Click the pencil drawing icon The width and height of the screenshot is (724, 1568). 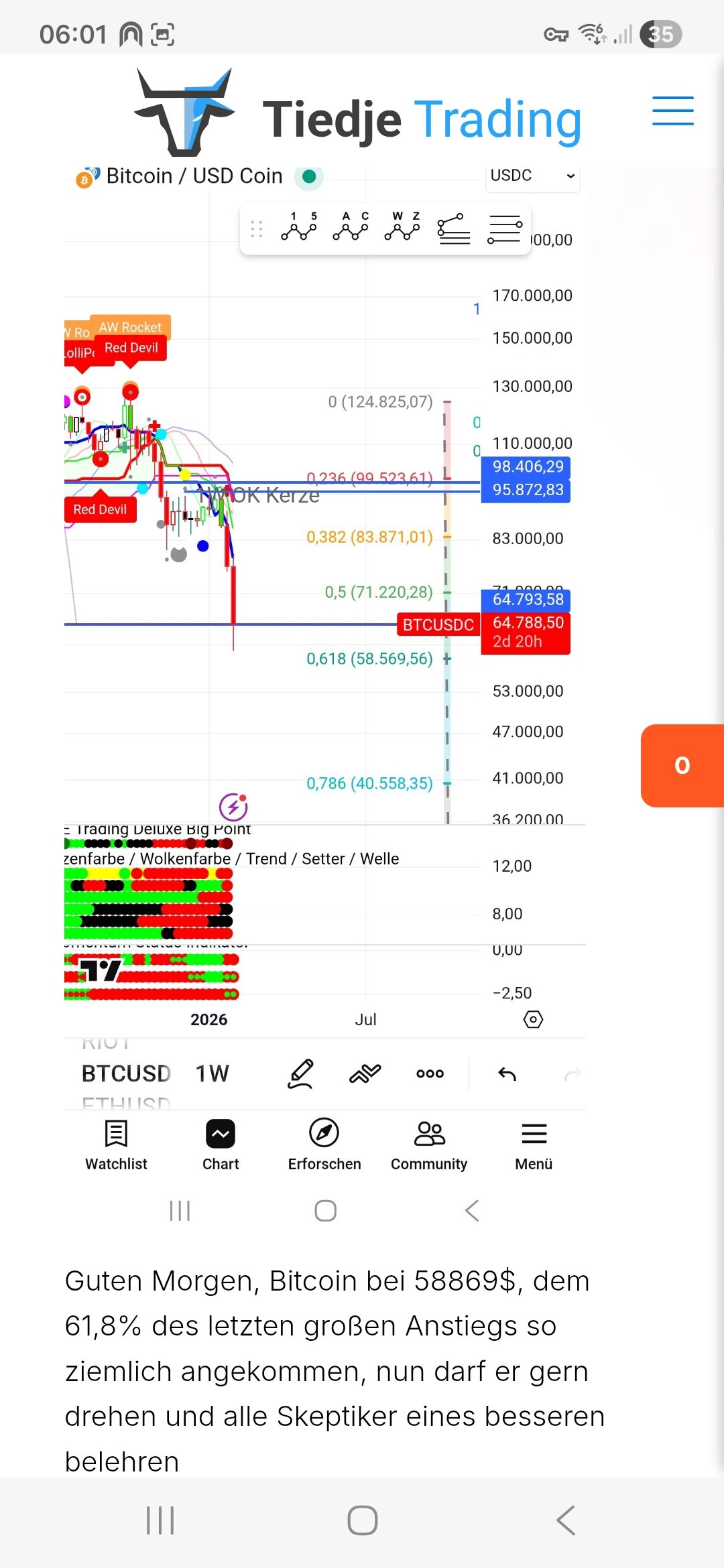tap(300, 1073)
